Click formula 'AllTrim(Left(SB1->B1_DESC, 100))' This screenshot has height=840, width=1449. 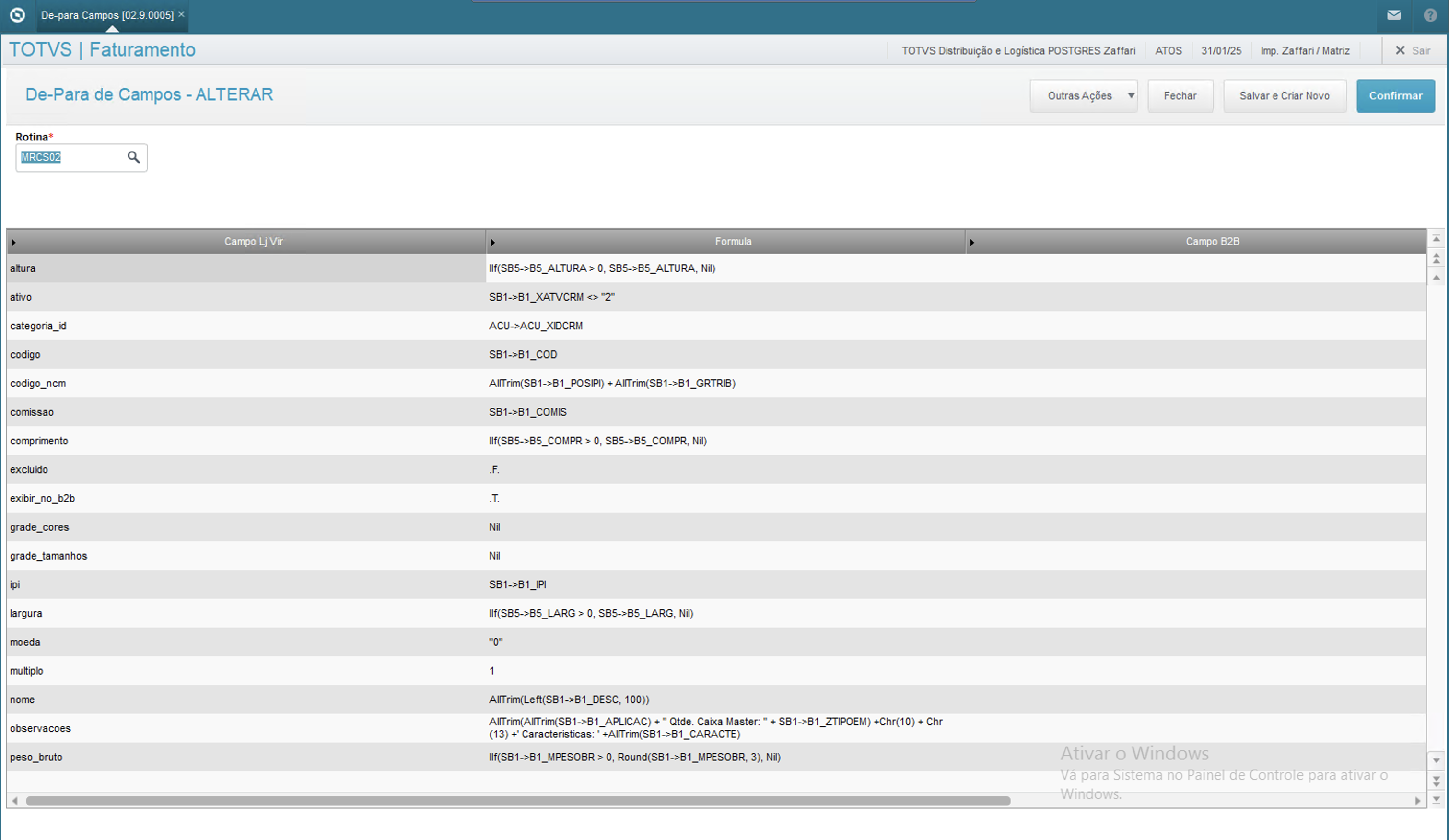click(569, 699)
